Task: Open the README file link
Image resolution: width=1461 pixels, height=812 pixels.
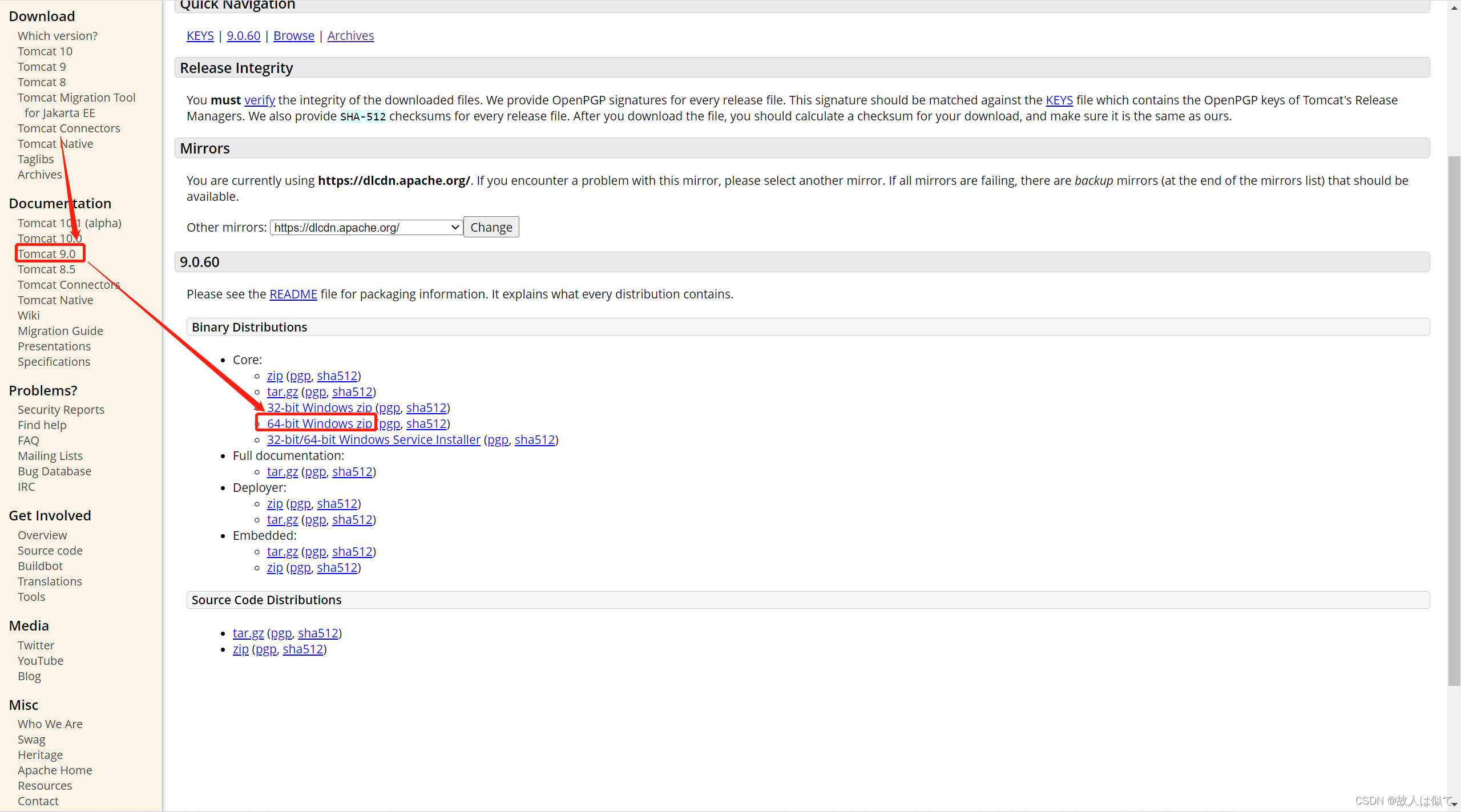Action: 293,294
